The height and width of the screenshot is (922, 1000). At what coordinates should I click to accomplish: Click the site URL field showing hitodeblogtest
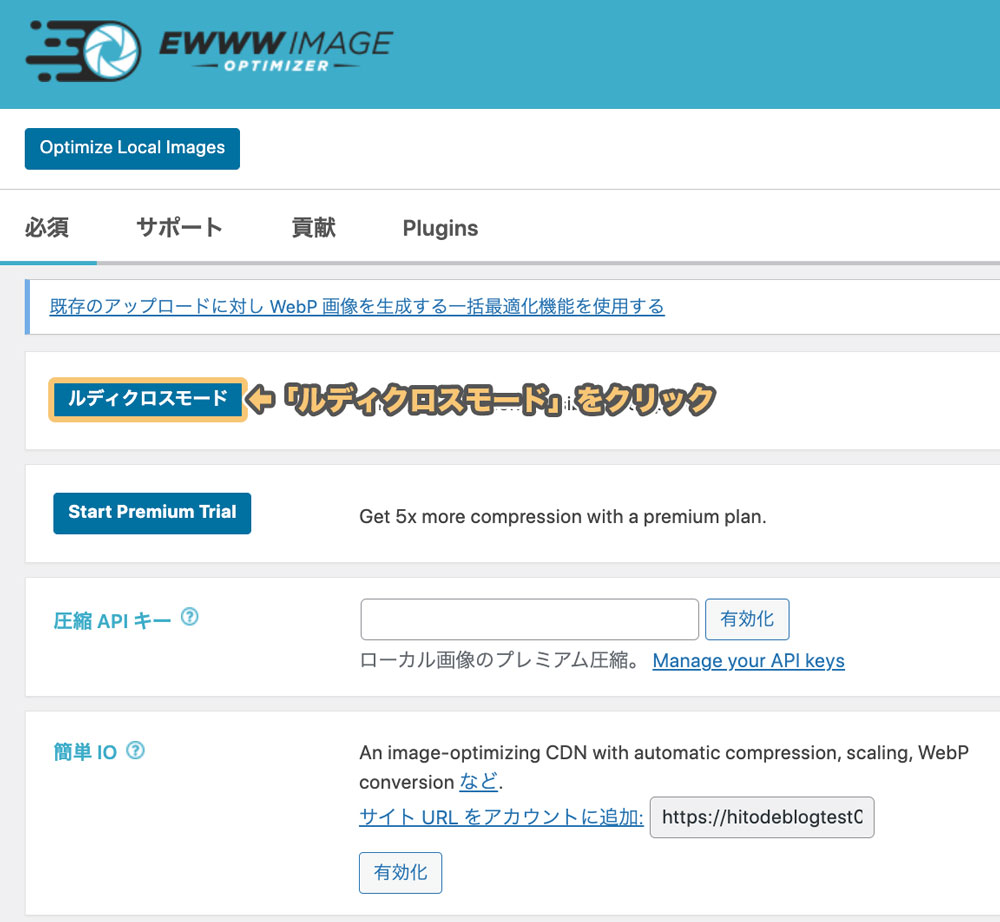click(x=762, y=818)
